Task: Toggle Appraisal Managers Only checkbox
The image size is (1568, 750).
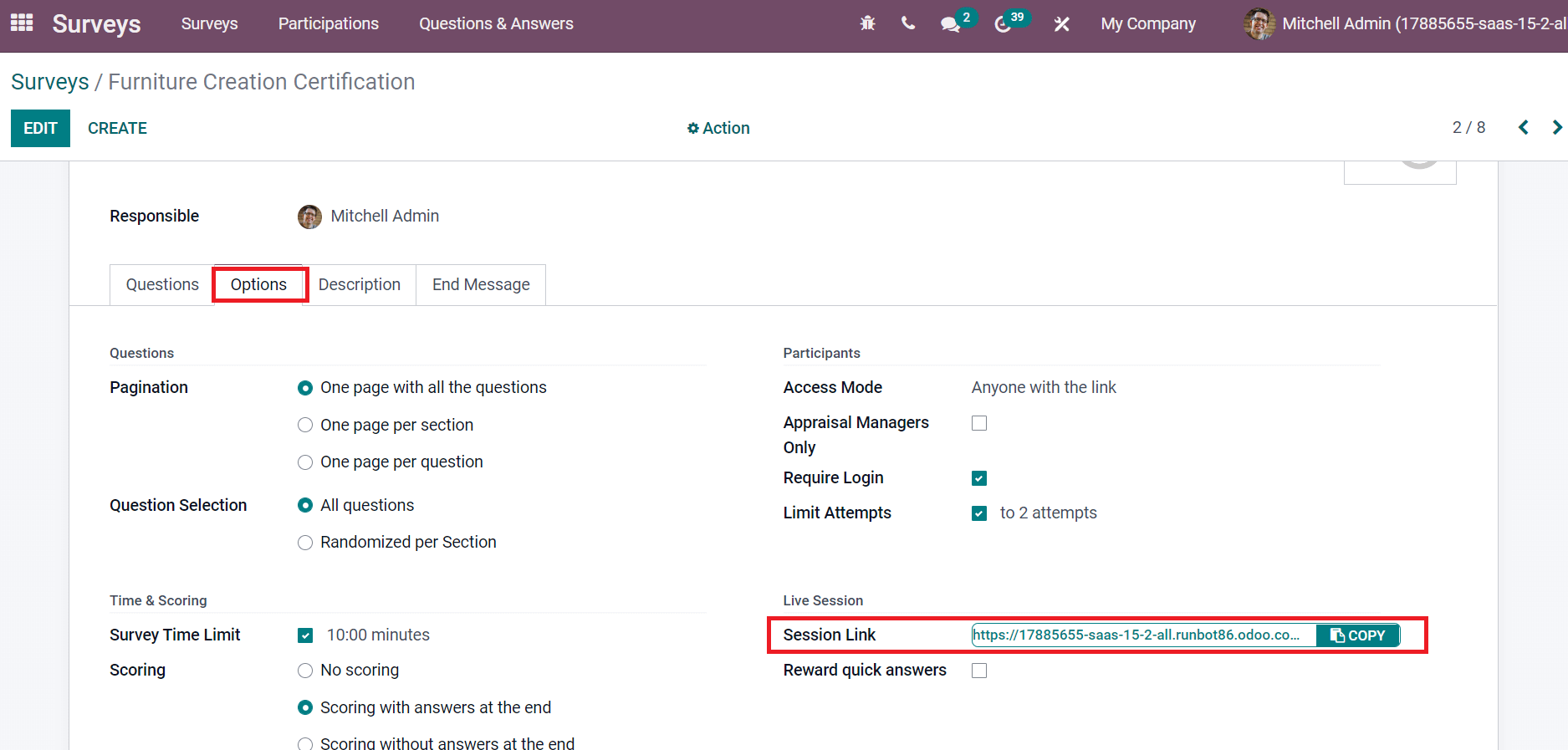Action: coord(979,423)
